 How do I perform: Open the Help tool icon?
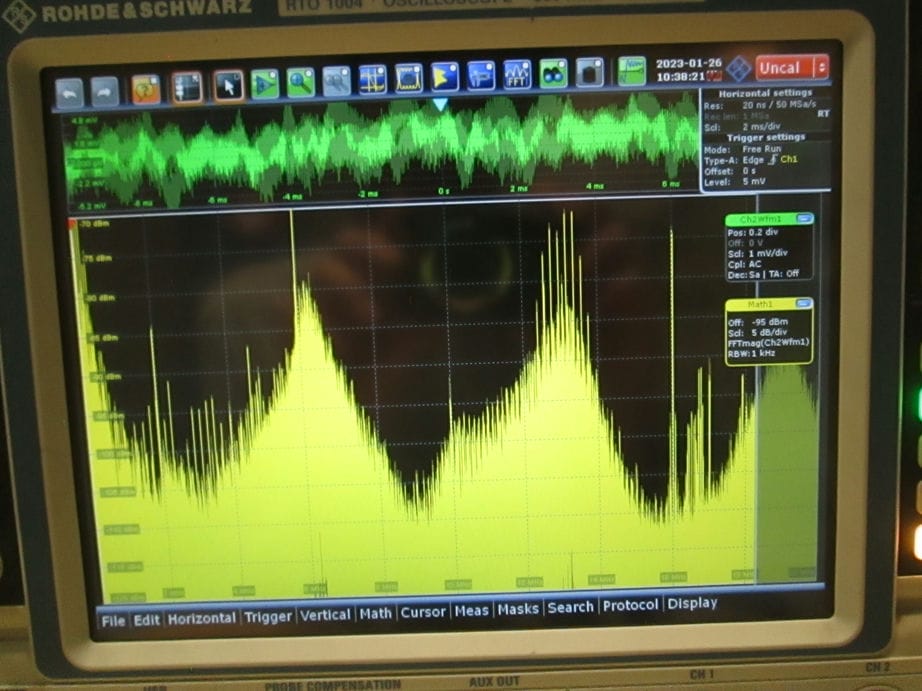pyautogui.click(x=146, y=89)
